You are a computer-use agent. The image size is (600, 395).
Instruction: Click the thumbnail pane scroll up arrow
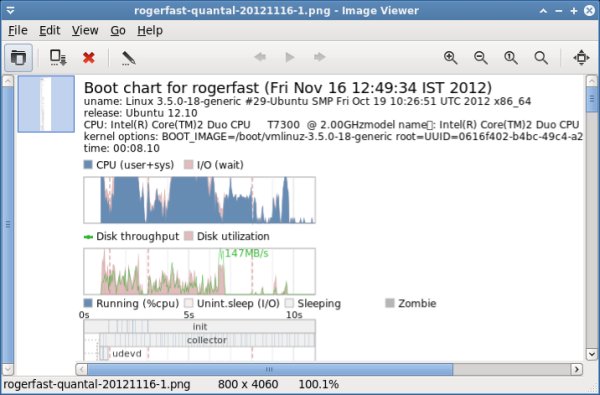tap(8, 81)
